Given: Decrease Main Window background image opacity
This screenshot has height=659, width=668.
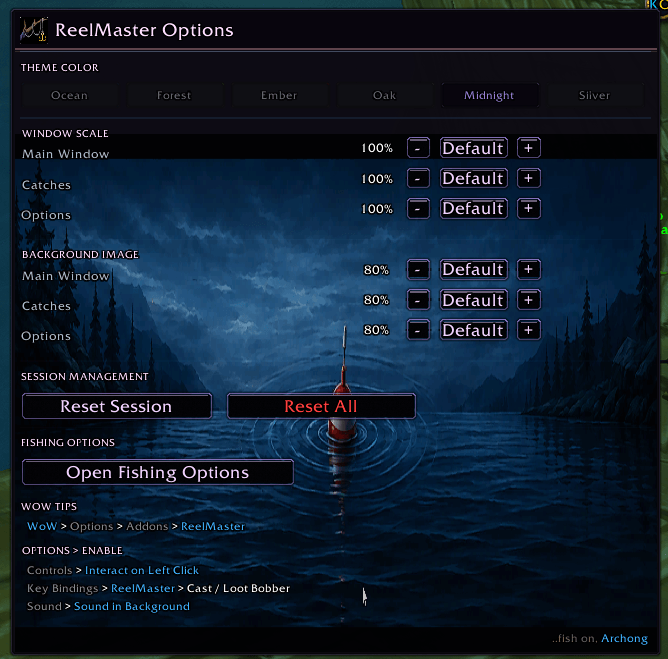Looking at the screenshot, I should (418, 269).
